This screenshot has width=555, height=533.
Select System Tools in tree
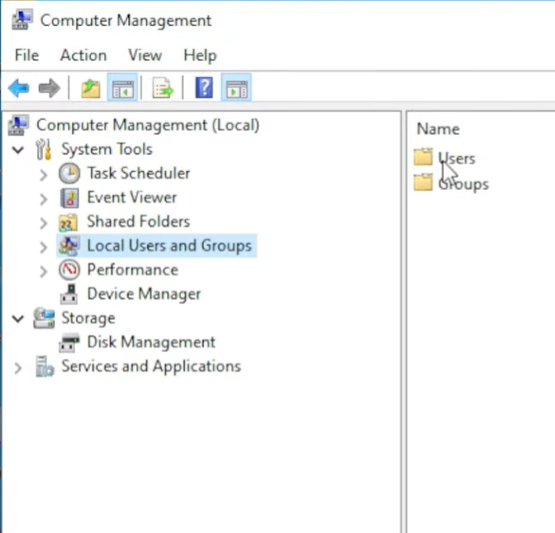coord(107,149)
